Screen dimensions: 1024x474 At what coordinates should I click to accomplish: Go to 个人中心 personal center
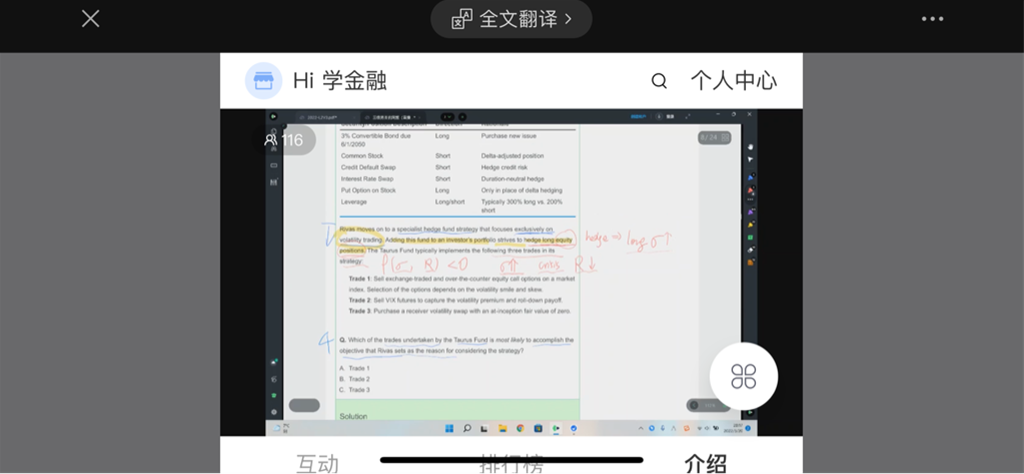click(x=733, y=81)
